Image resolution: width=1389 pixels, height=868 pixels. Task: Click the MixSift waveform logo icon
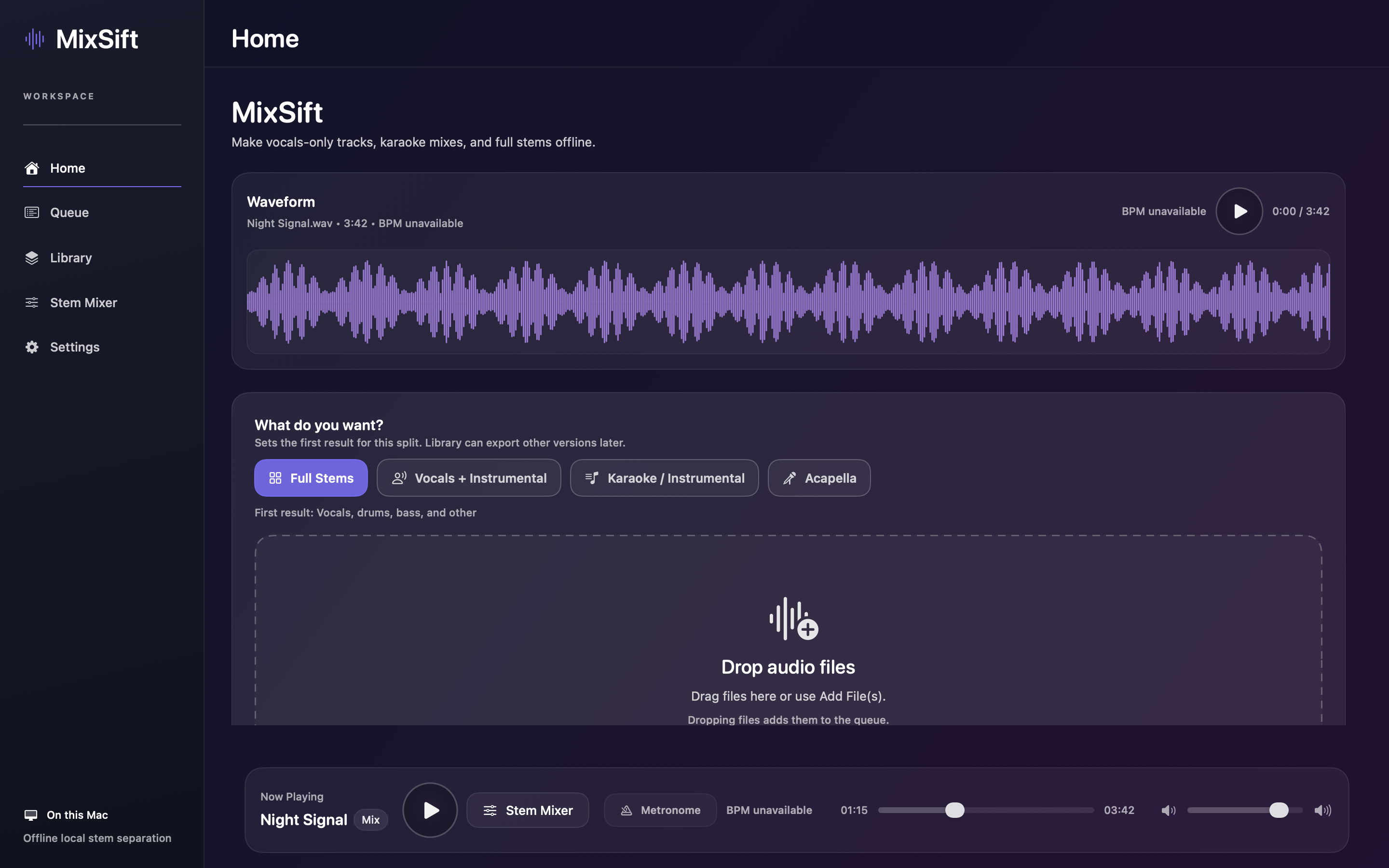point(34,39)
